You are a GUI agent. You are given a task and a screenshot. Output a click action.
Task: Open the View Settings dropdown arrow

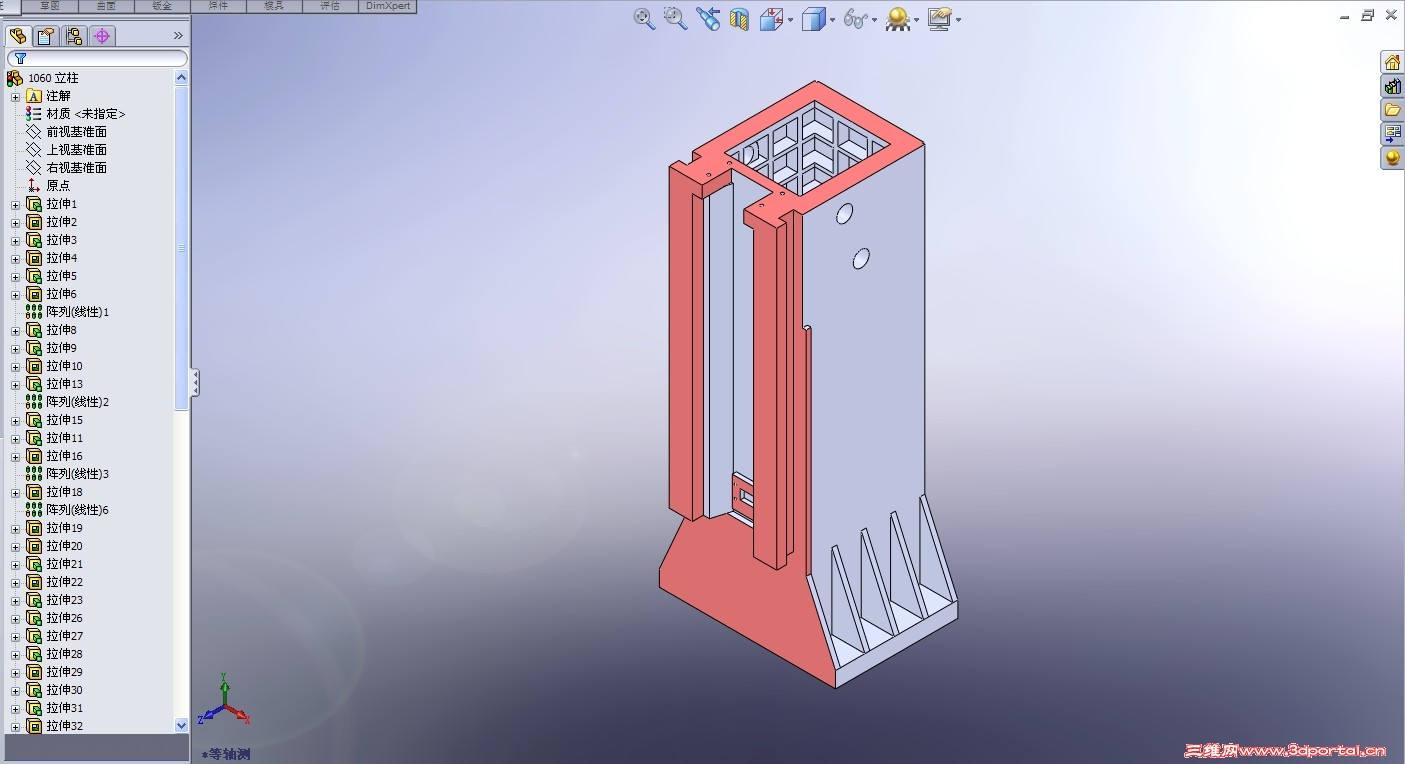point(958,19)
